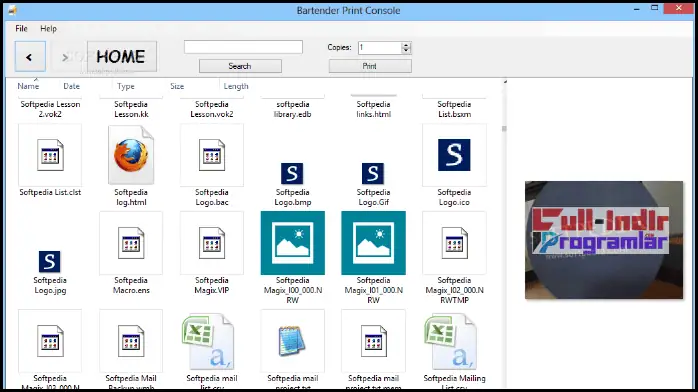
Task: Click the Copies number field
Action: tap(380, 47)
